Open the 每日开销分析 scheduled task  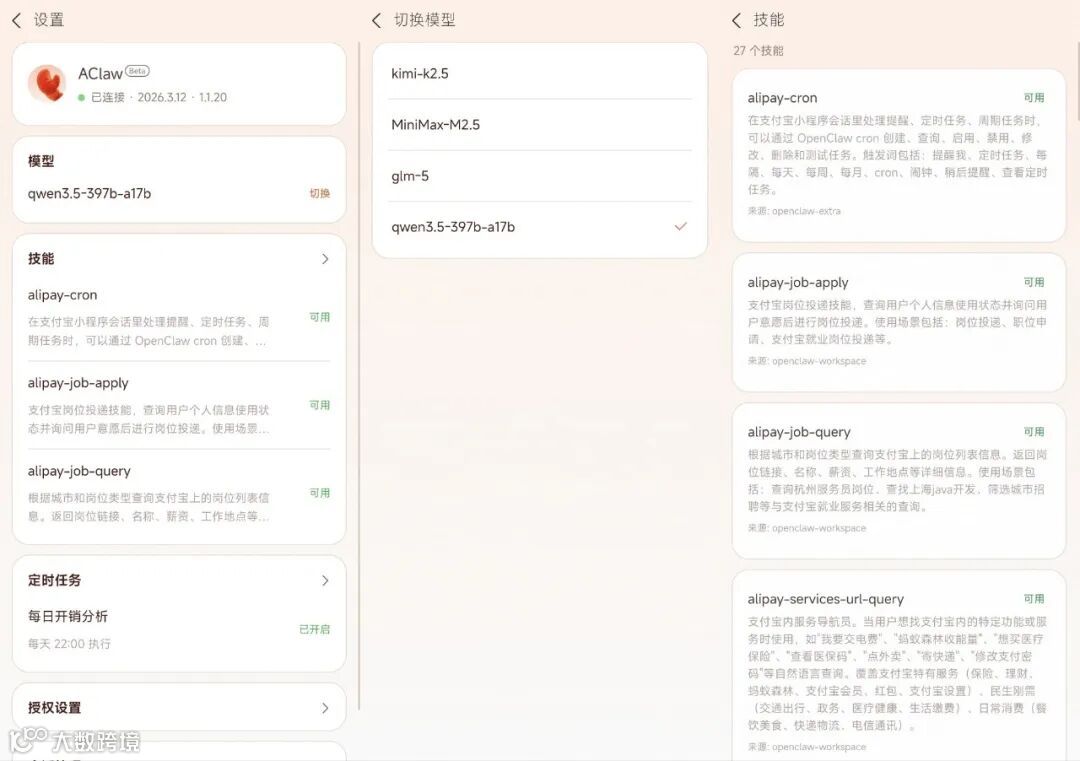tap(179, 629)
